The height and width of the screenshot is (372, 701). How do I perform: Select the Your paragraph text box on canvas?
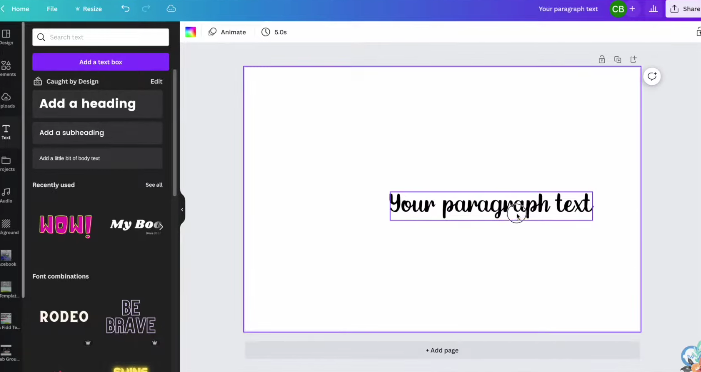(491, 206)
